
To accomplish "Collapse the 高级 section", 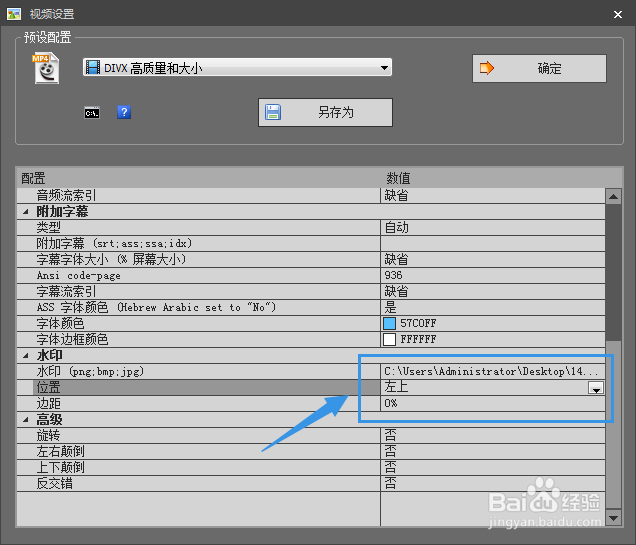I will (x=26, y=420).
